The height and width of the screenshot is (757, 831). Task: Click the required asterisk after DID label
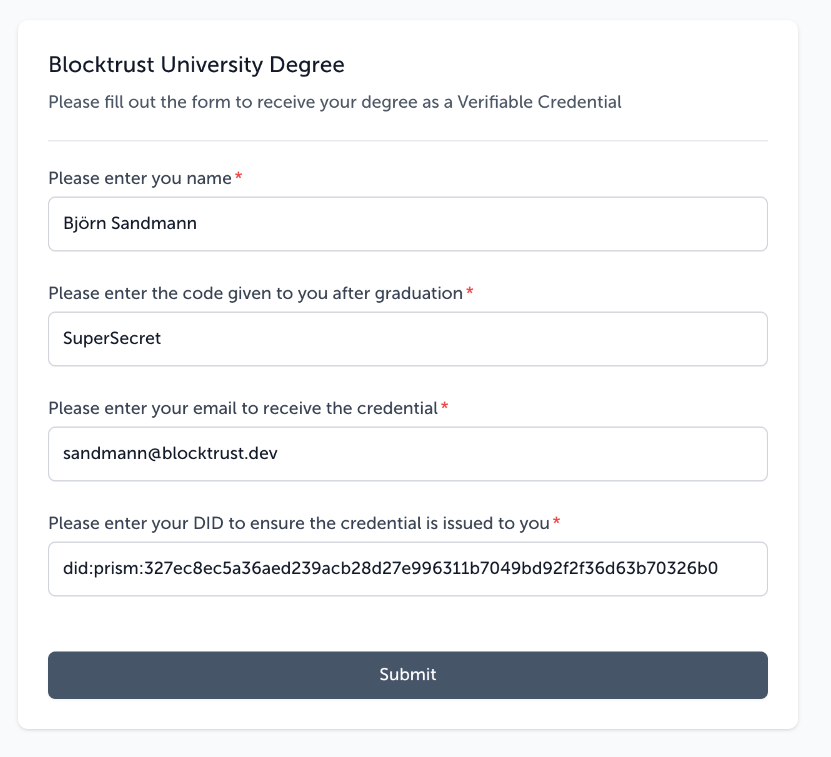pos(556,521)
